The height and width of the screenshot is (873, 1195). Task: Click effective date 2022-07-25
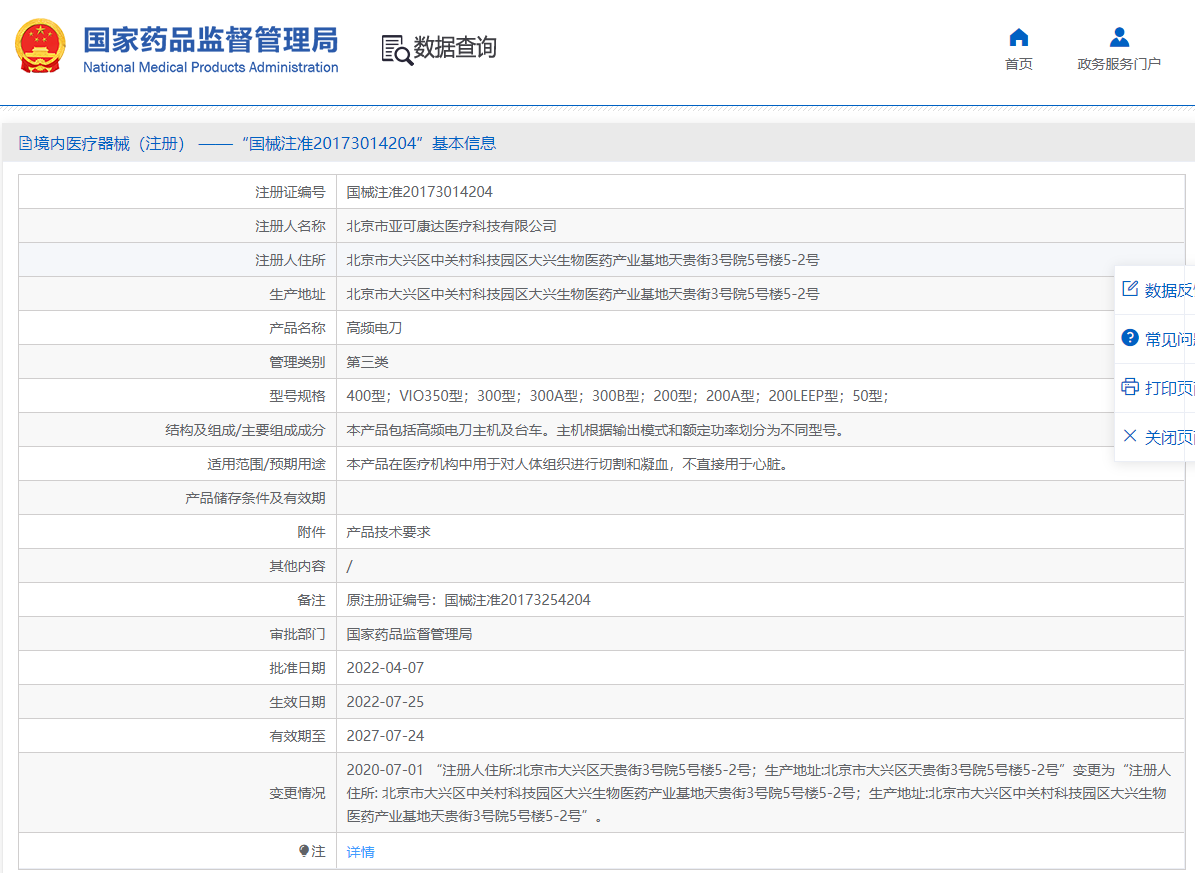point(385,702)
